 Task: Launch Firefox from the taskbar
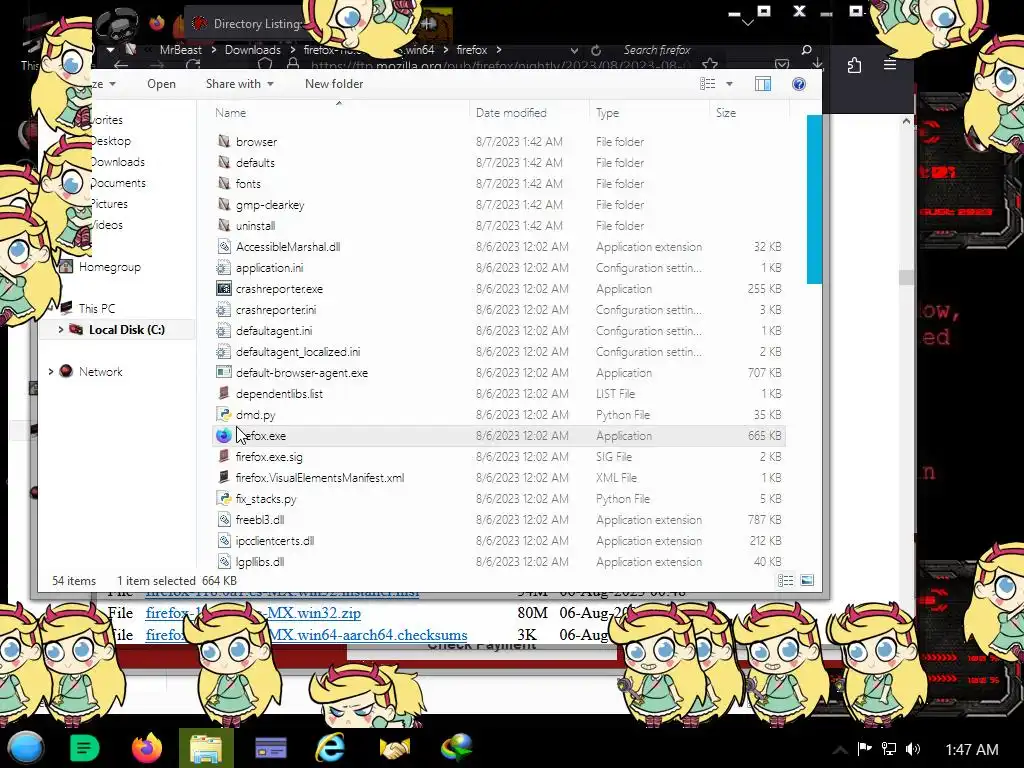click(x=146, y=748)
